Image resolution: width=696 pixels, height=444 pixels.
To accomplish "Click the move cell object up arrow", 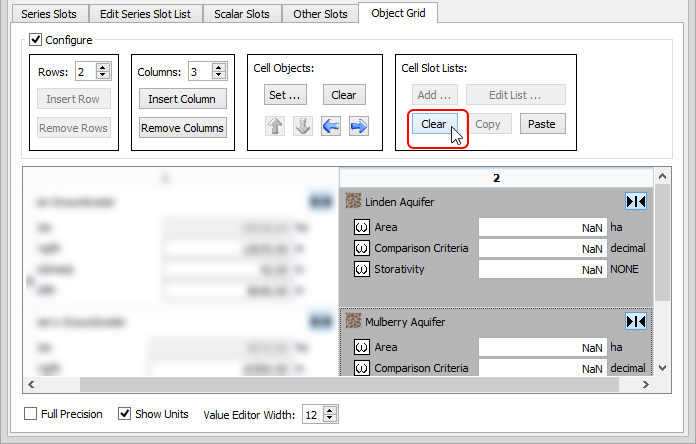I will [x=275, y=127].
